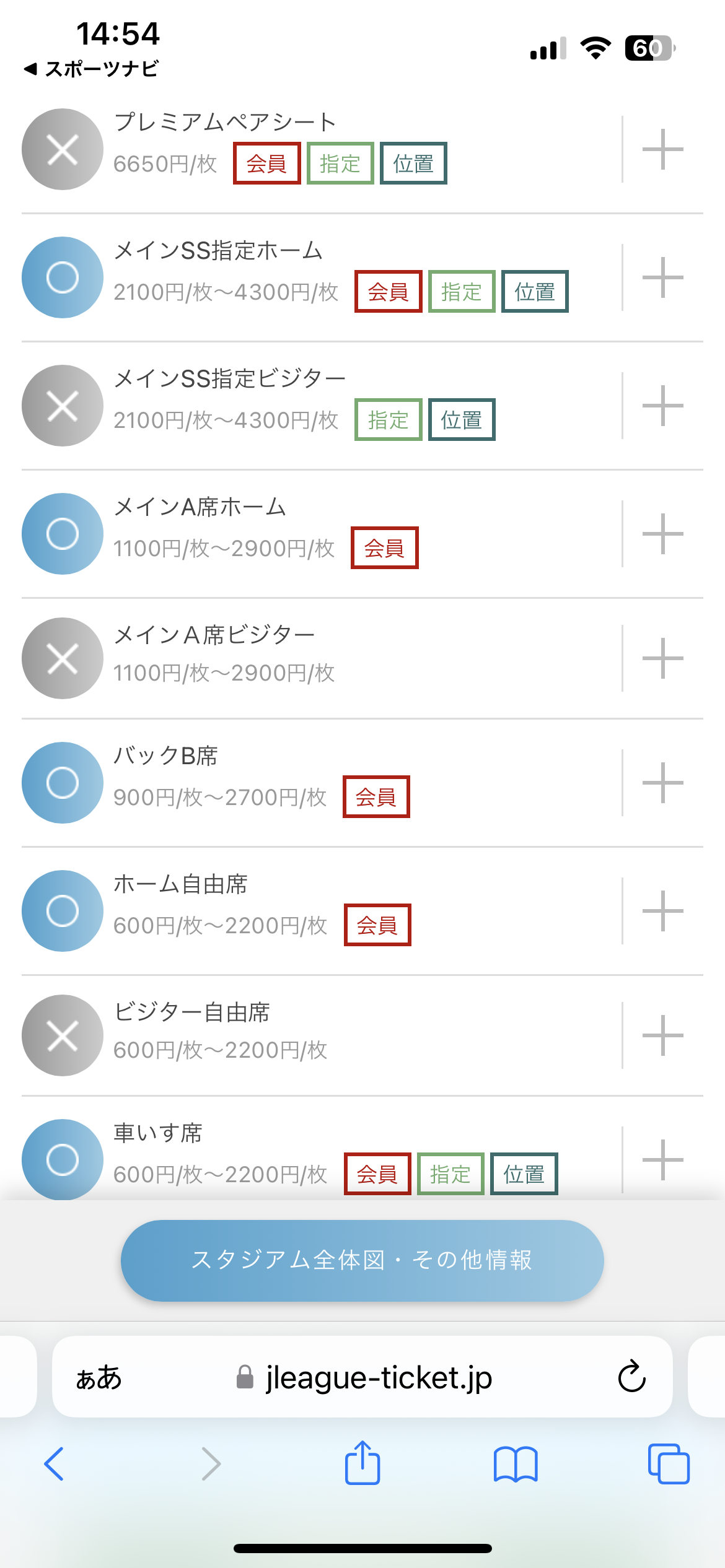Tap the 会員 tag on メインA席ホーム
This screenshot has width=725, height=1568.
point(384,548)
